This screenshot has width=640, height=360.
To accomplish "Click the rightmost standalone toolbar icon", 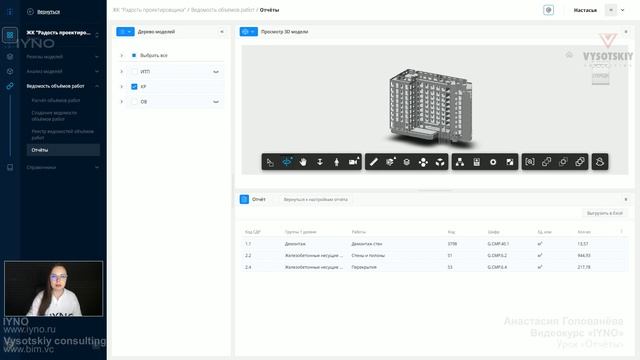I will [x=600, y=162].
